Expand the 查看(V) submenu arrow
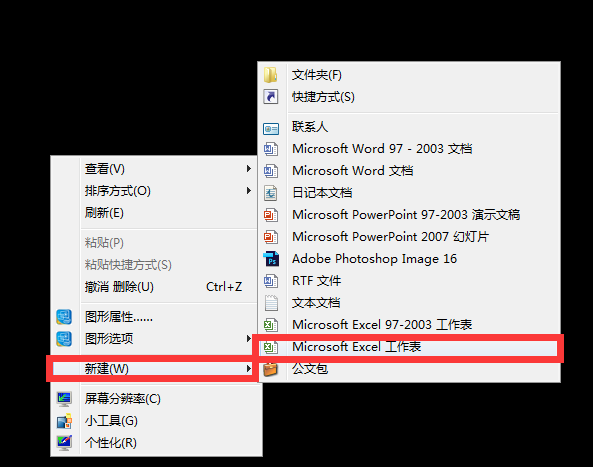The width and height of the screenshot is (593, 467). pos(248,169)
